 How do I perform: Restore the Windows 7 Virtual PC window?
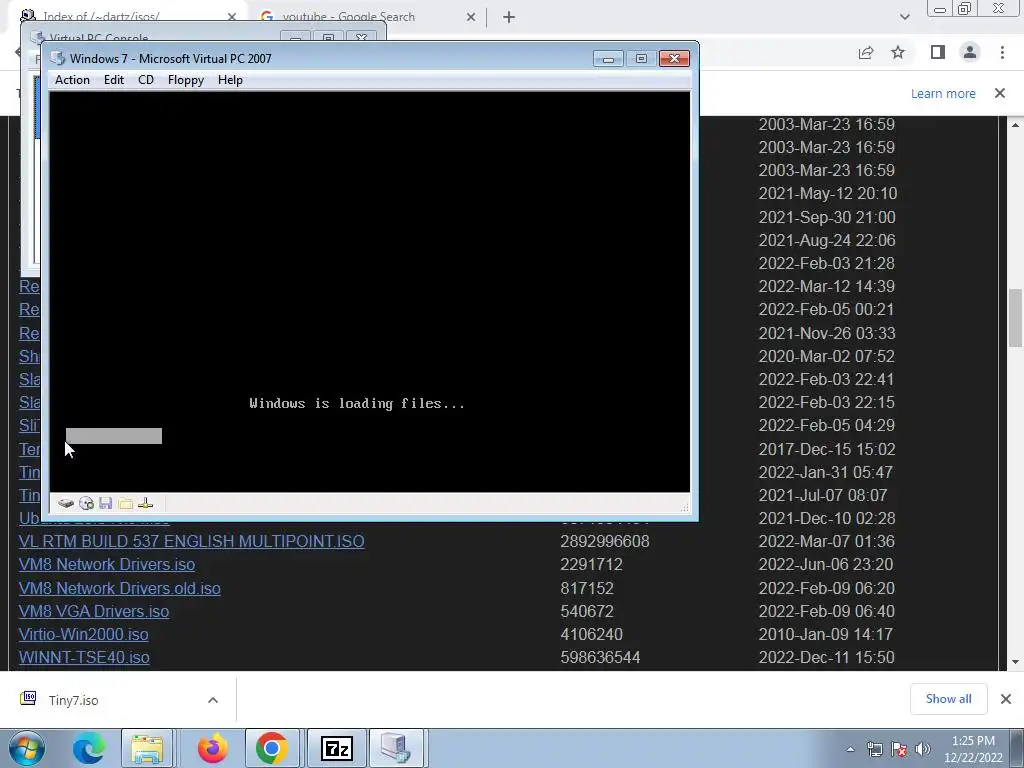coord(641,59)
